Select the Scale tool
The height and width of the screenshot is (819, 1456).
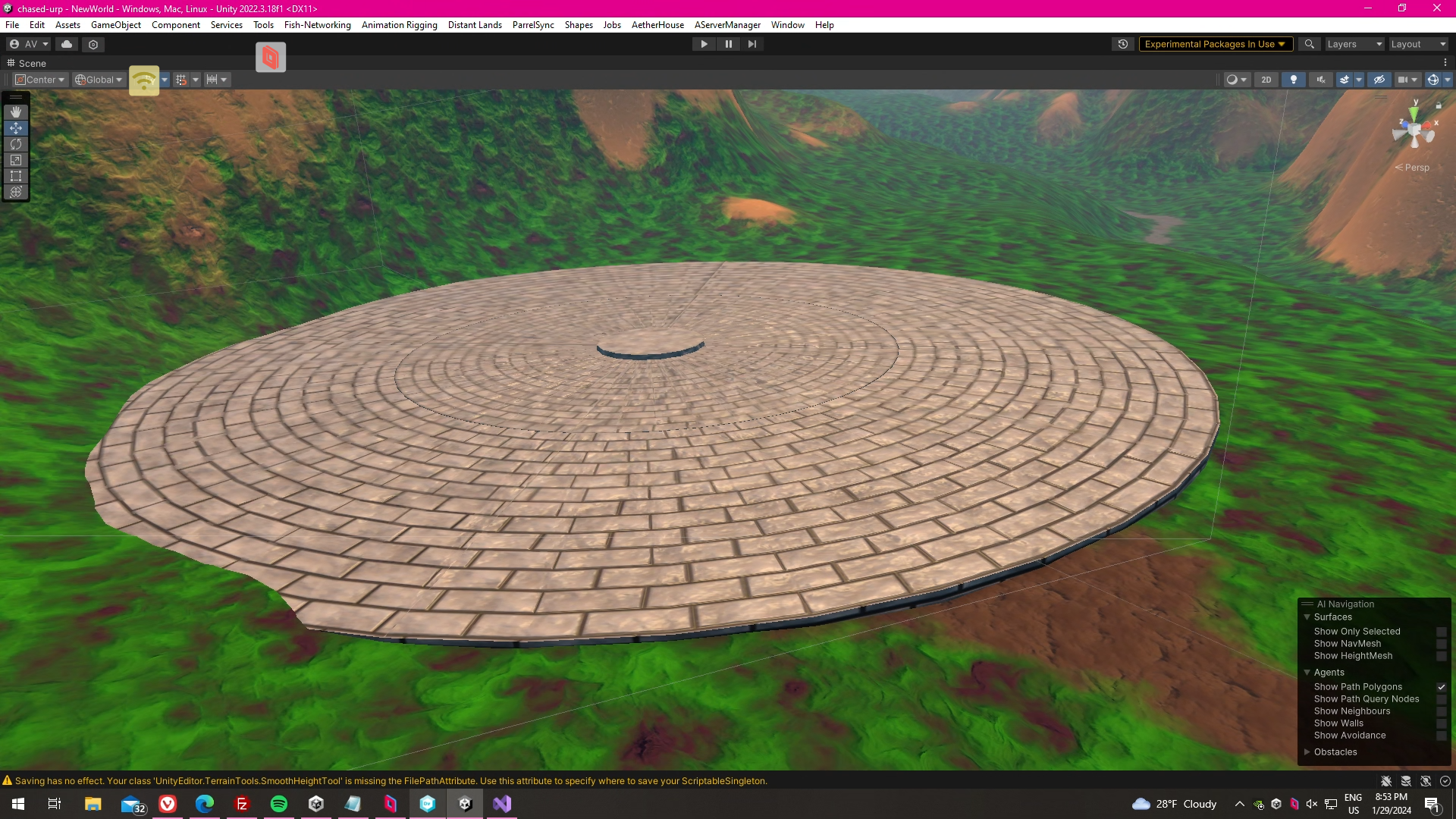point(16,160)
